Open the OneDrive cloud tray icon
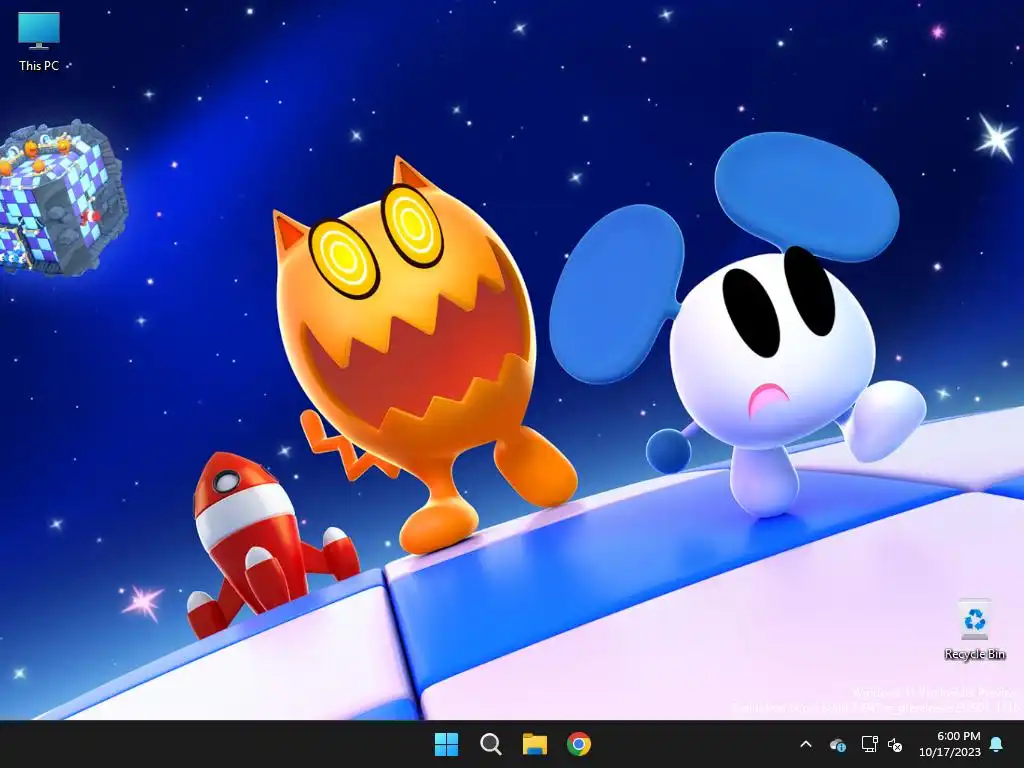Viewport: 1024px width, 768px height. 837,744
